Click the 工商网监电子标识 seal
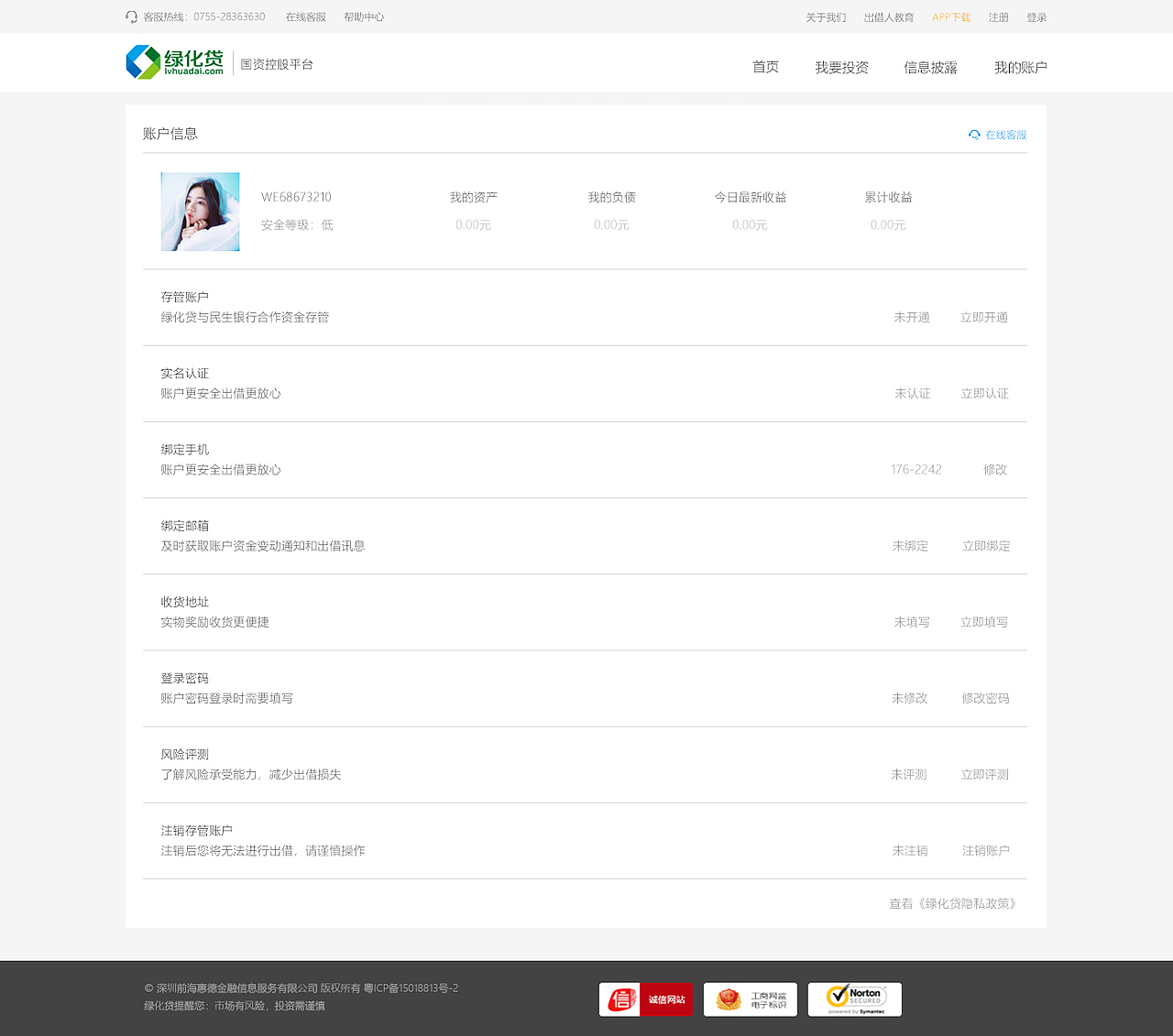Image resolution: width=1173 pixels, height=1036 pixels. click(x=750, y=999)
